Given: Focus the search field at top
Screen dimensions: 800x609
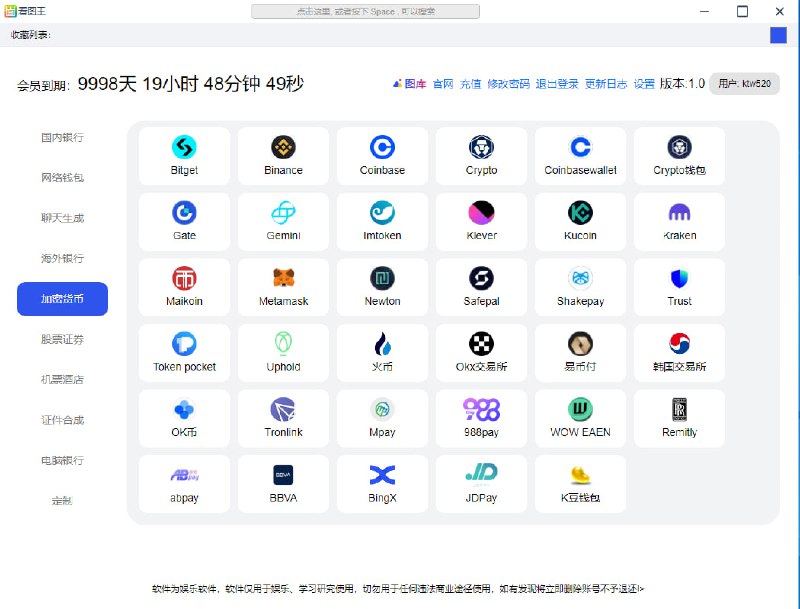Looking at the screenshot, I should point(365,11).
